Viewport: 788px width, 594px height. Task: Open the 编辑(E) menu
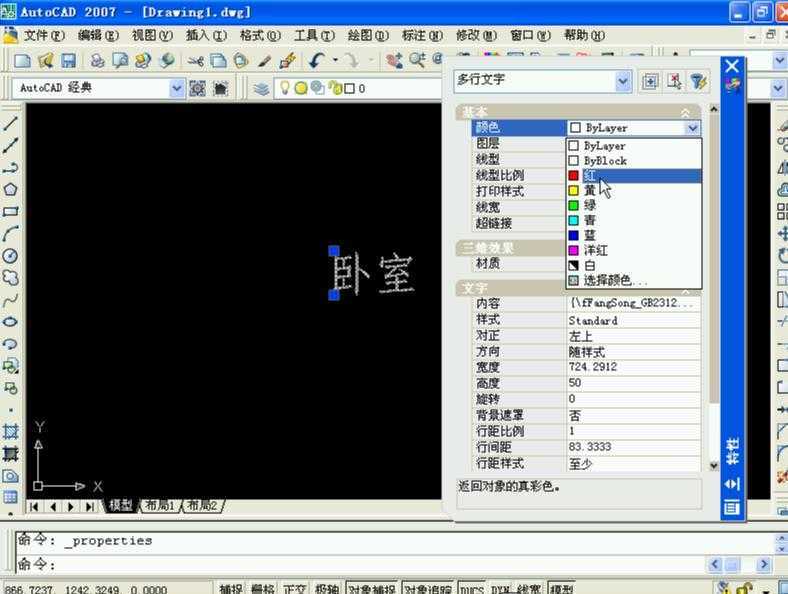[x=98, y=36]
